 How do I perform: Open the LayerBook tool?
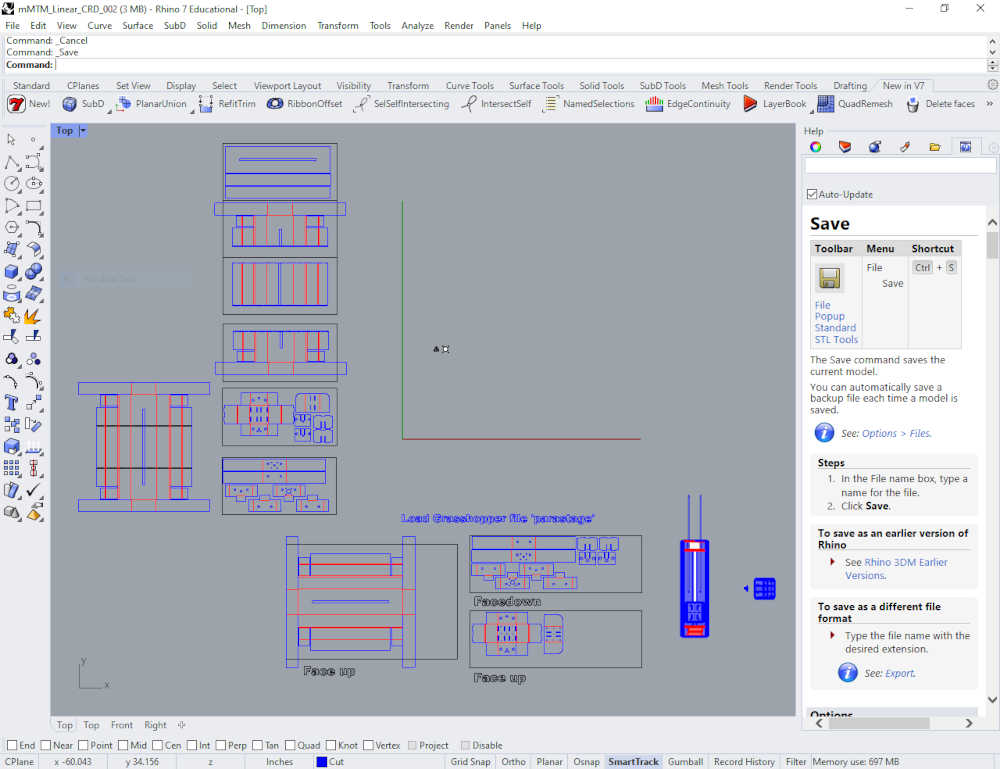(x=774, y=104)
